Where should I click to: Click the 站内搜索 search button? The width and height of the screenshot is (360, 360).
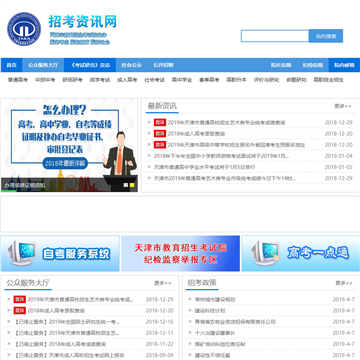[326, 36]
